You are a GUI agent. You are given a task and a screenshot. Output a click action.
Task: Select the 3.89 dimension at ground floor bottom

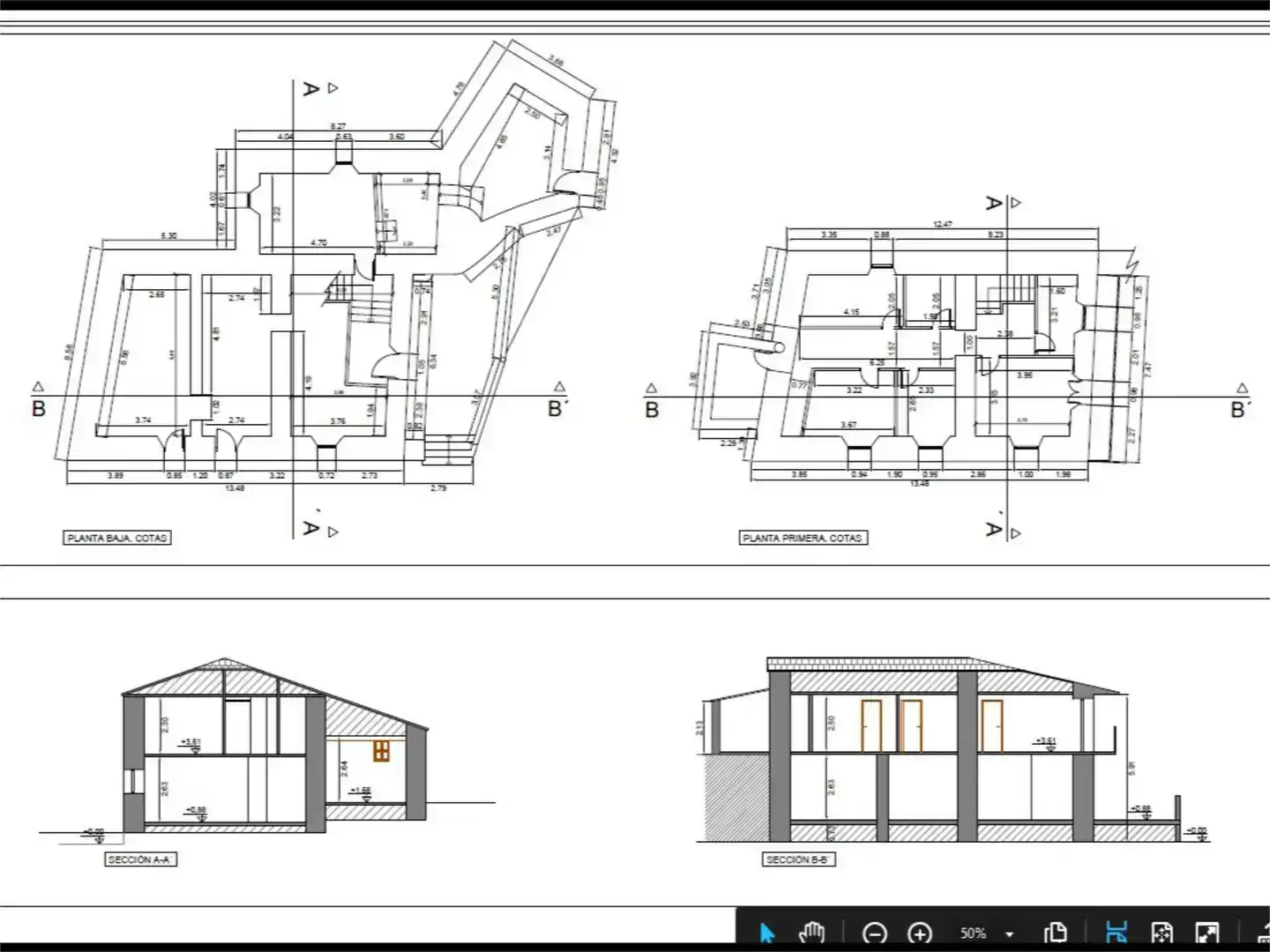pyautogui.click(x=116, y=476)
